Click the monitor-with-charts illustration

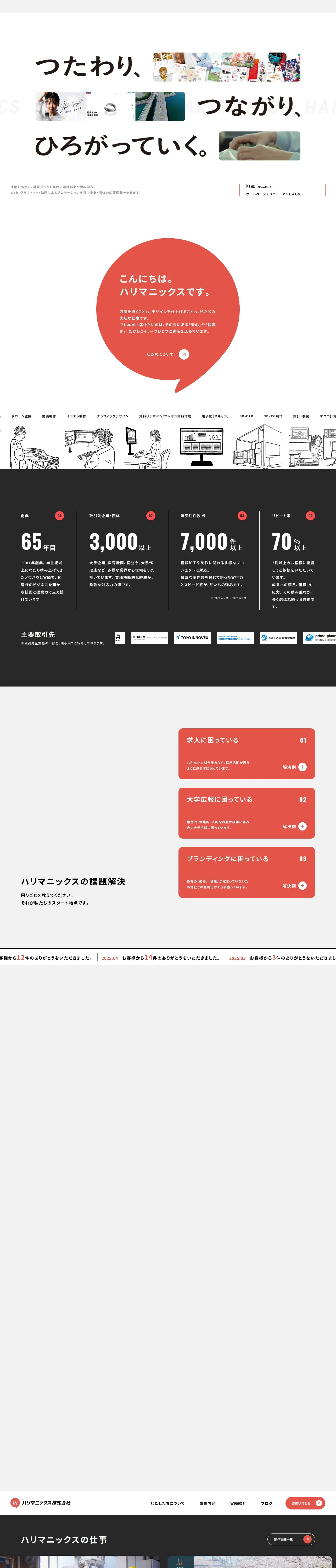click(201, 447)
